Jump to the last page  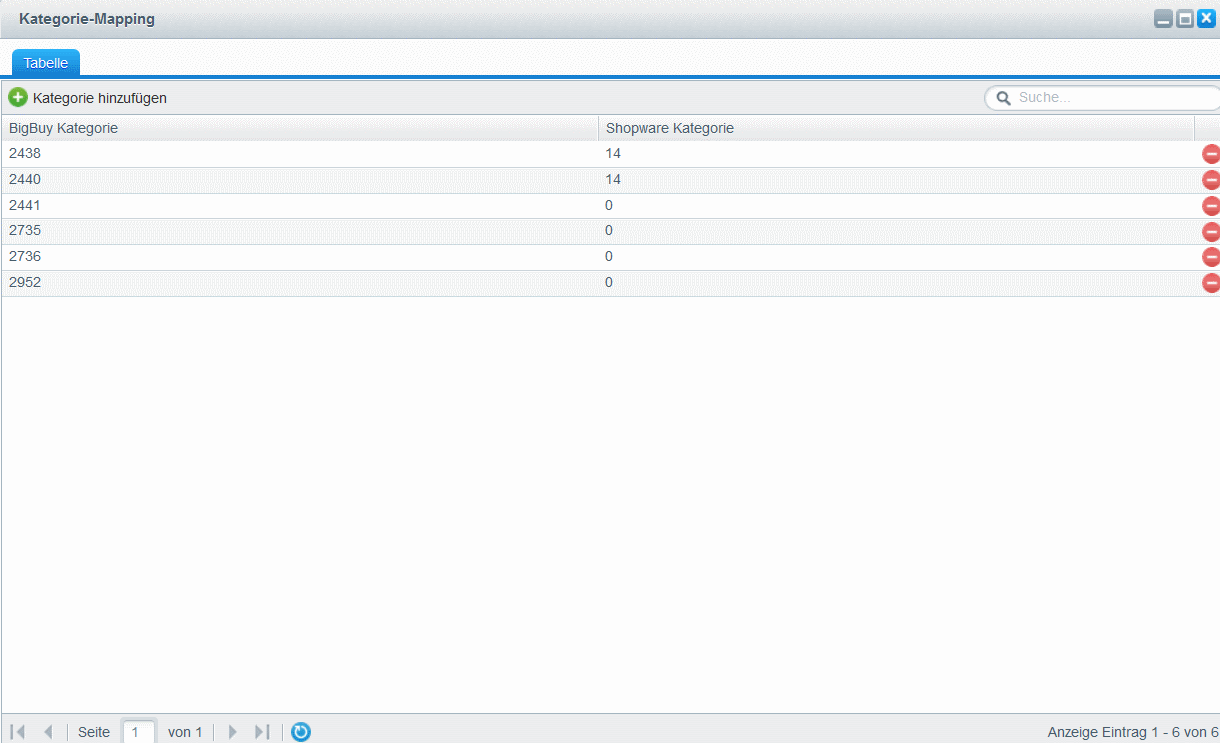tap(262, 732)
